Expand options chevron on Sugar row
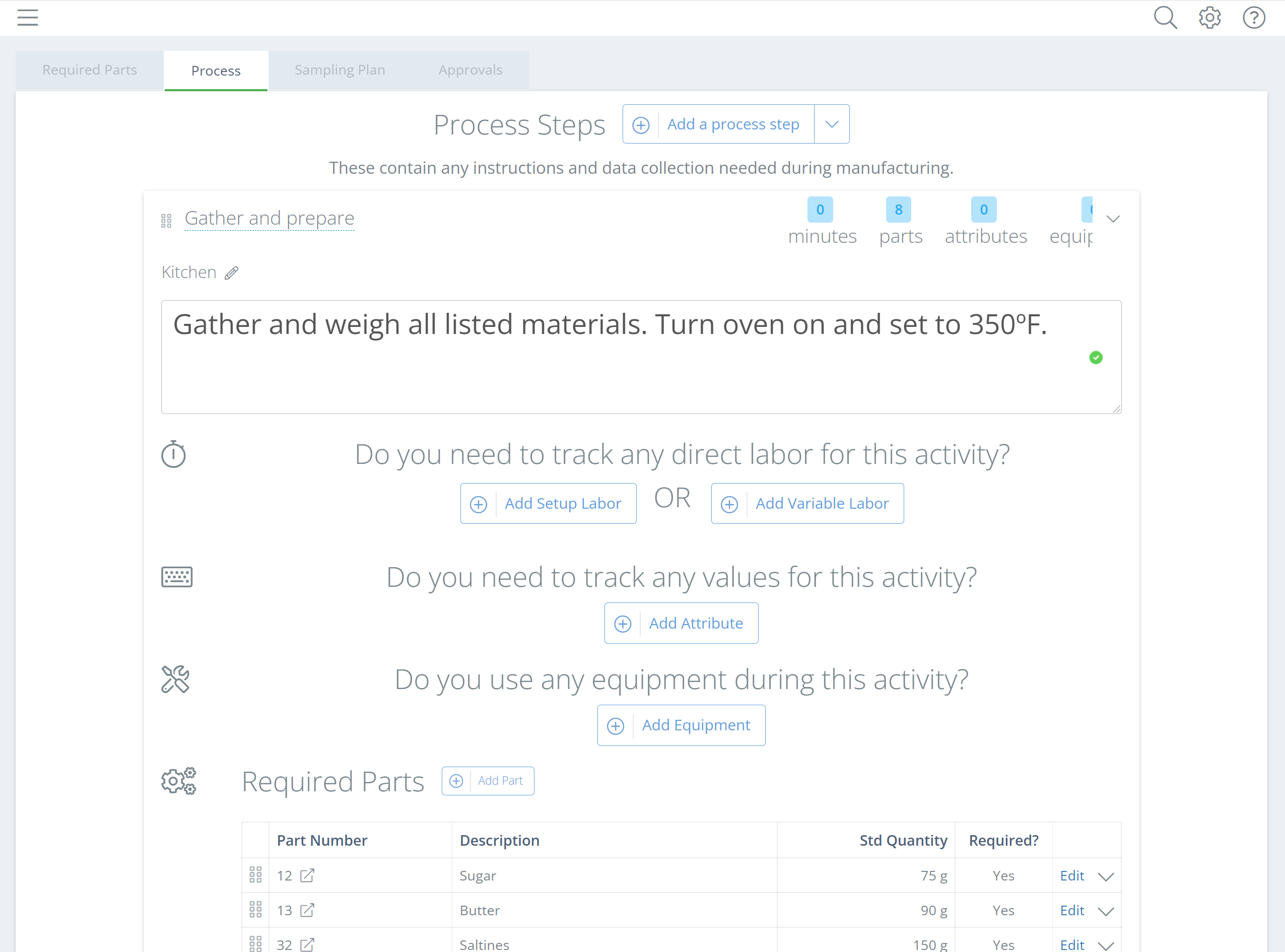Viewport: 1285px width, 952px height. [x=1105, y=876]
